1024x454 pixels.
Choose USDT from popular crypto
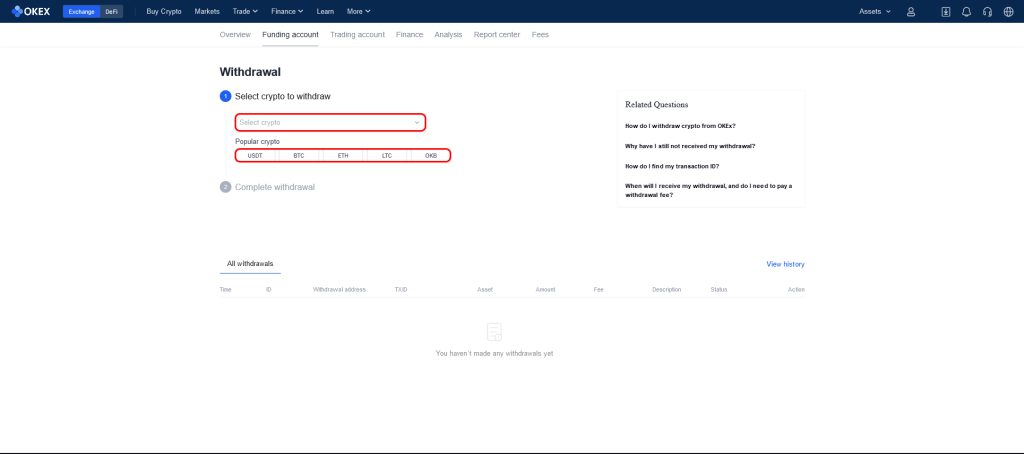(255, 156)
